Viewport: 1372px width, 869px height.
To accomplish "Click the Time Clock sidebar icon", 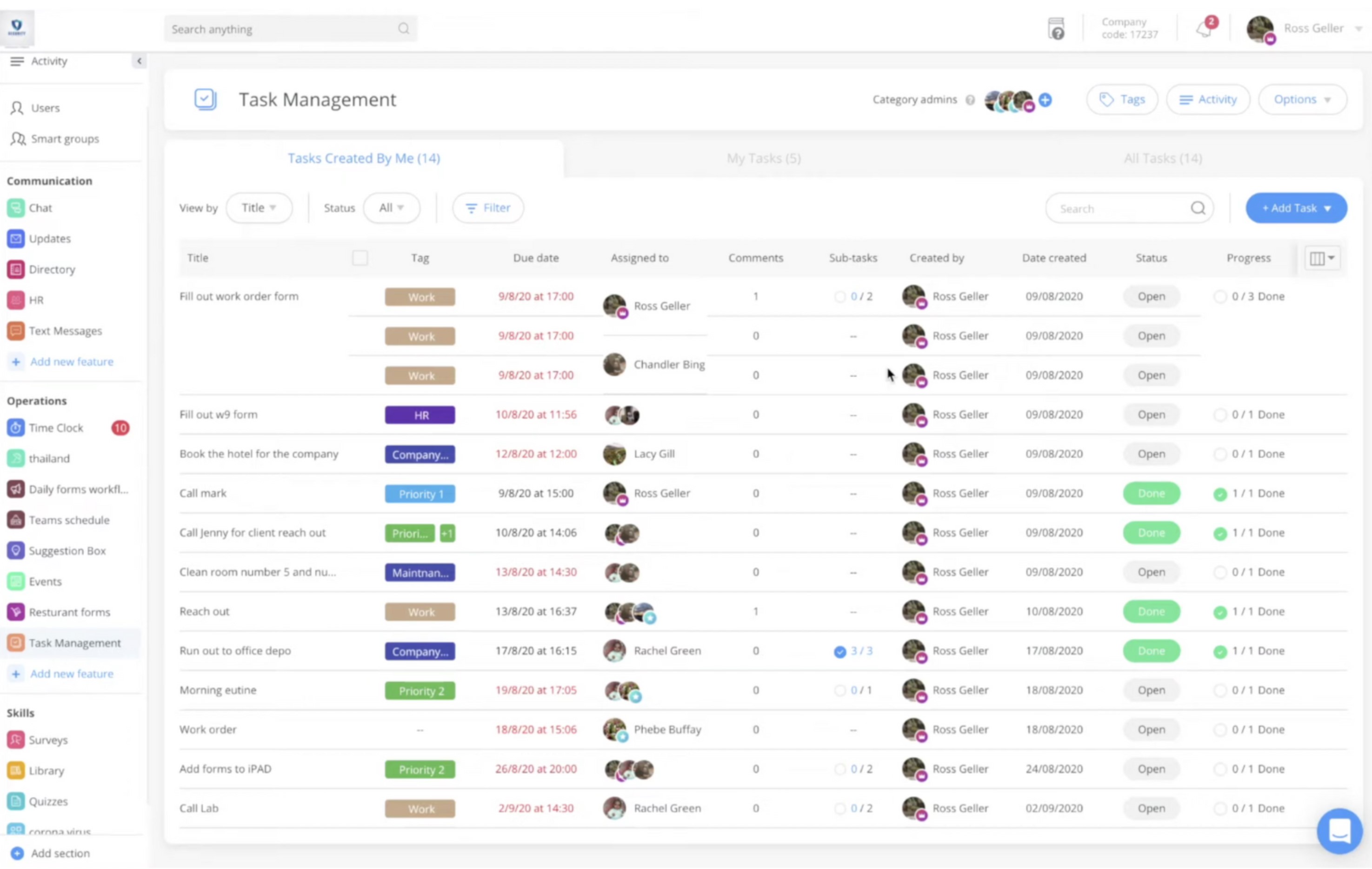I will pyautogui.click(x=16, y=428).
